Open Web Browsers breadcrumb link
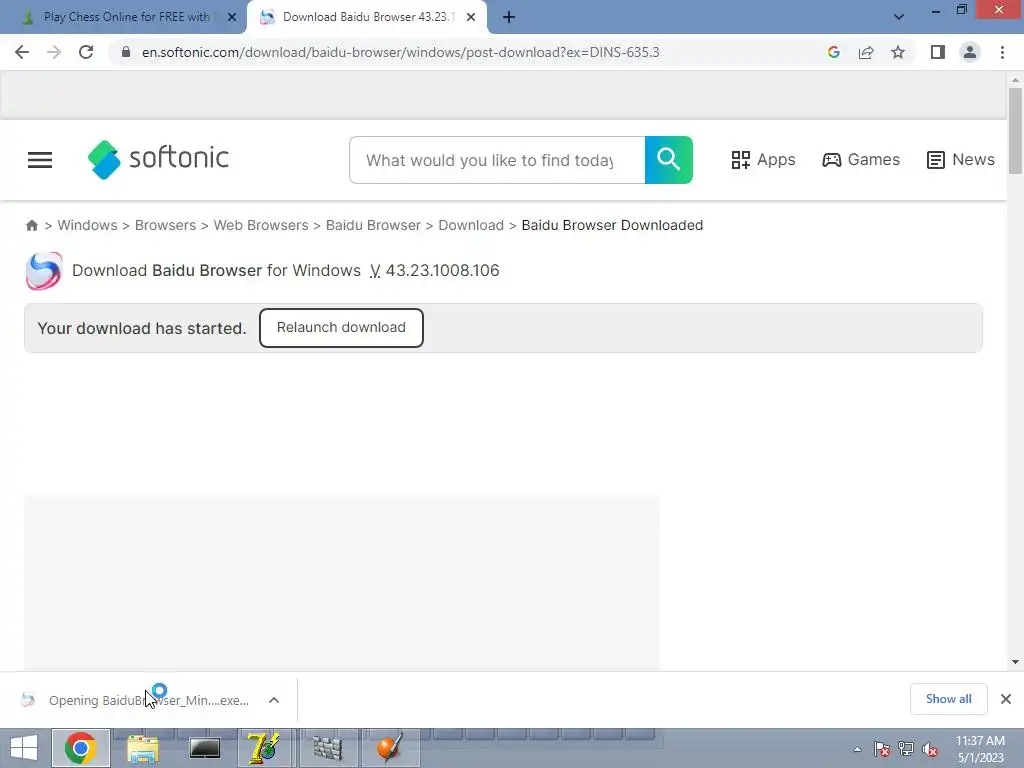The image size is (1024, 768). point(261,225)
